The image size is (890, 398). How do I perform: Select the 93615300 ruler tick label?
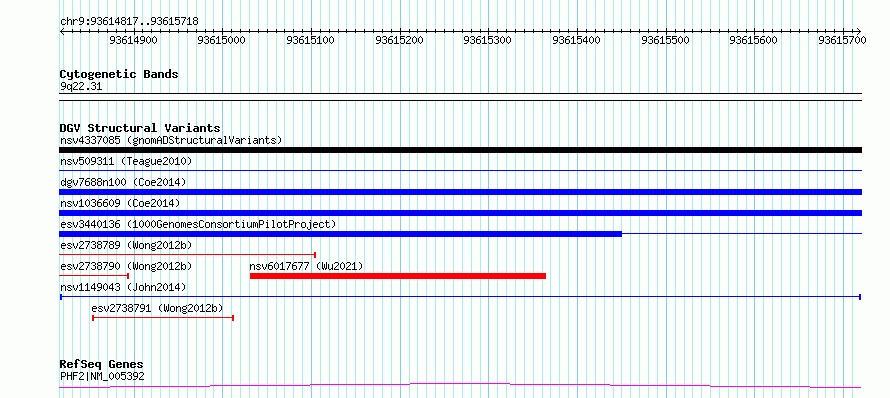[488, 40]
